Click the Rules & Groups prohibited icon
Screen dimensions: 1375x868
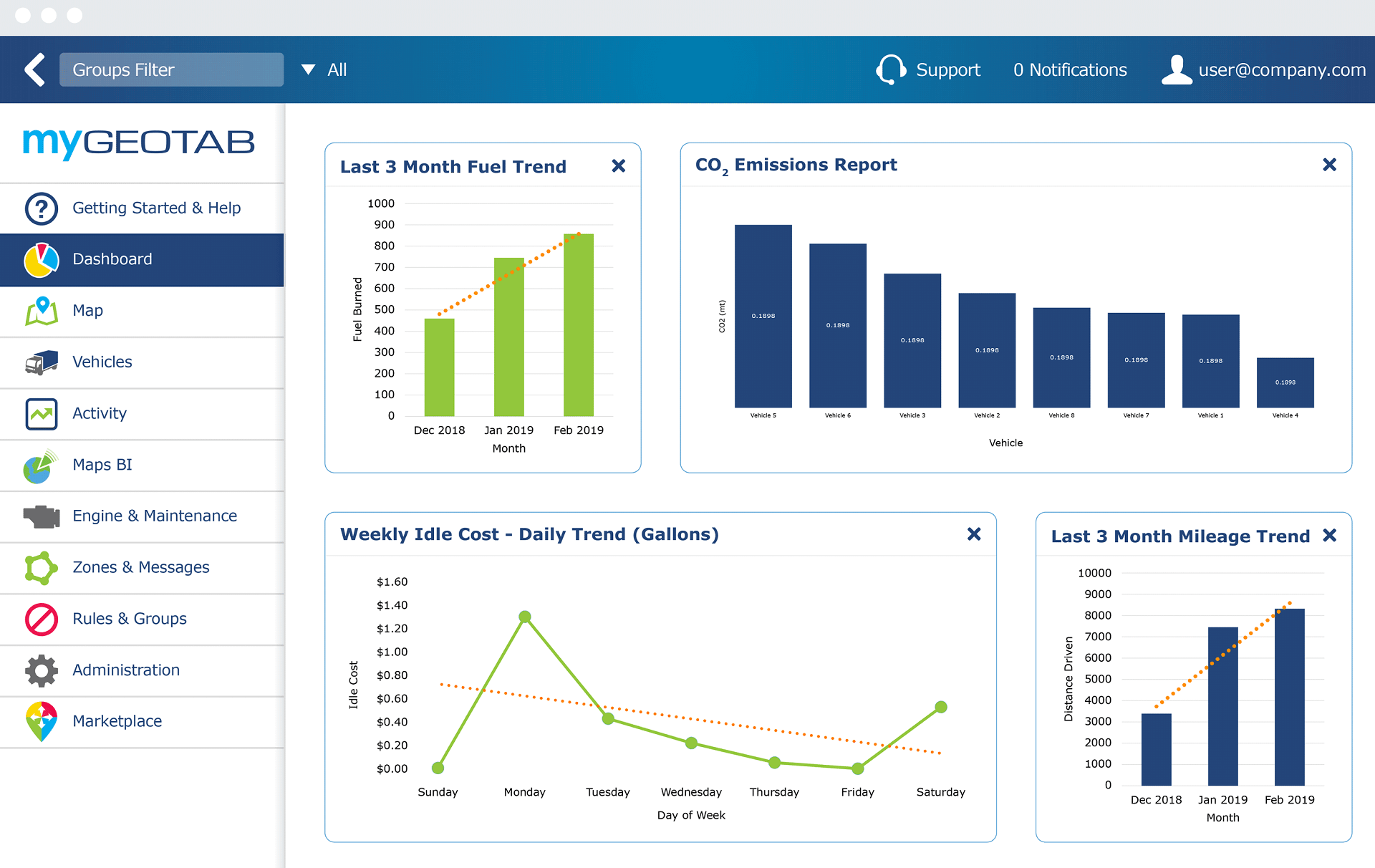point(41,619)
